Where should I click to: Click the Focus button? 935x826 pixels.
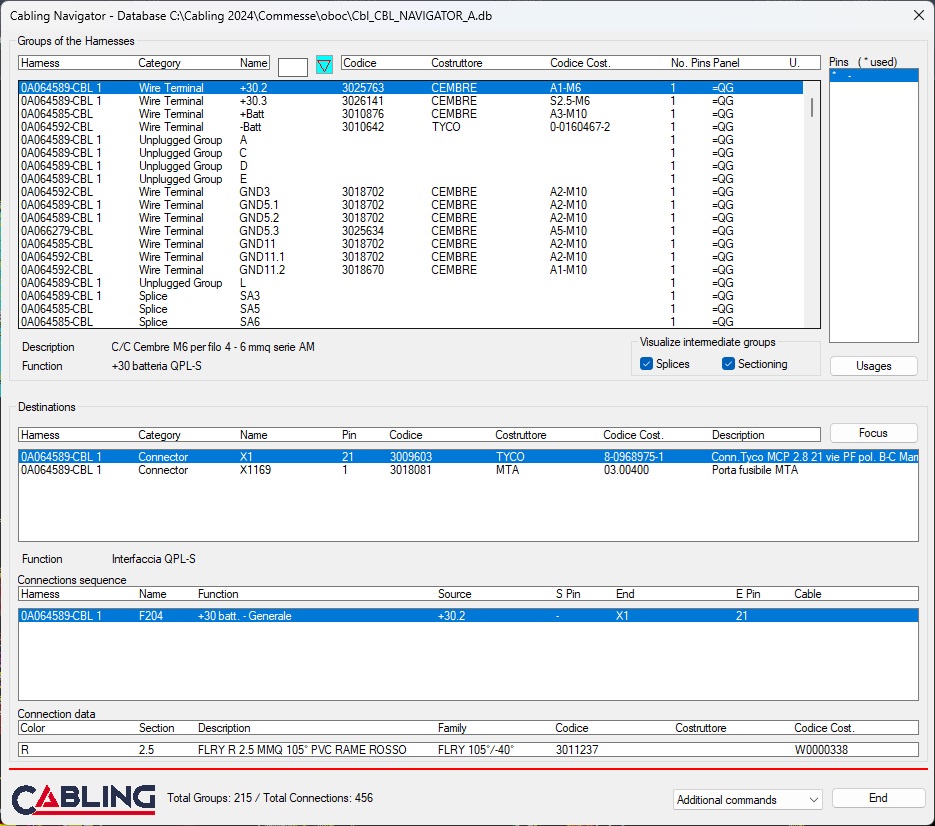click(873, 433)
